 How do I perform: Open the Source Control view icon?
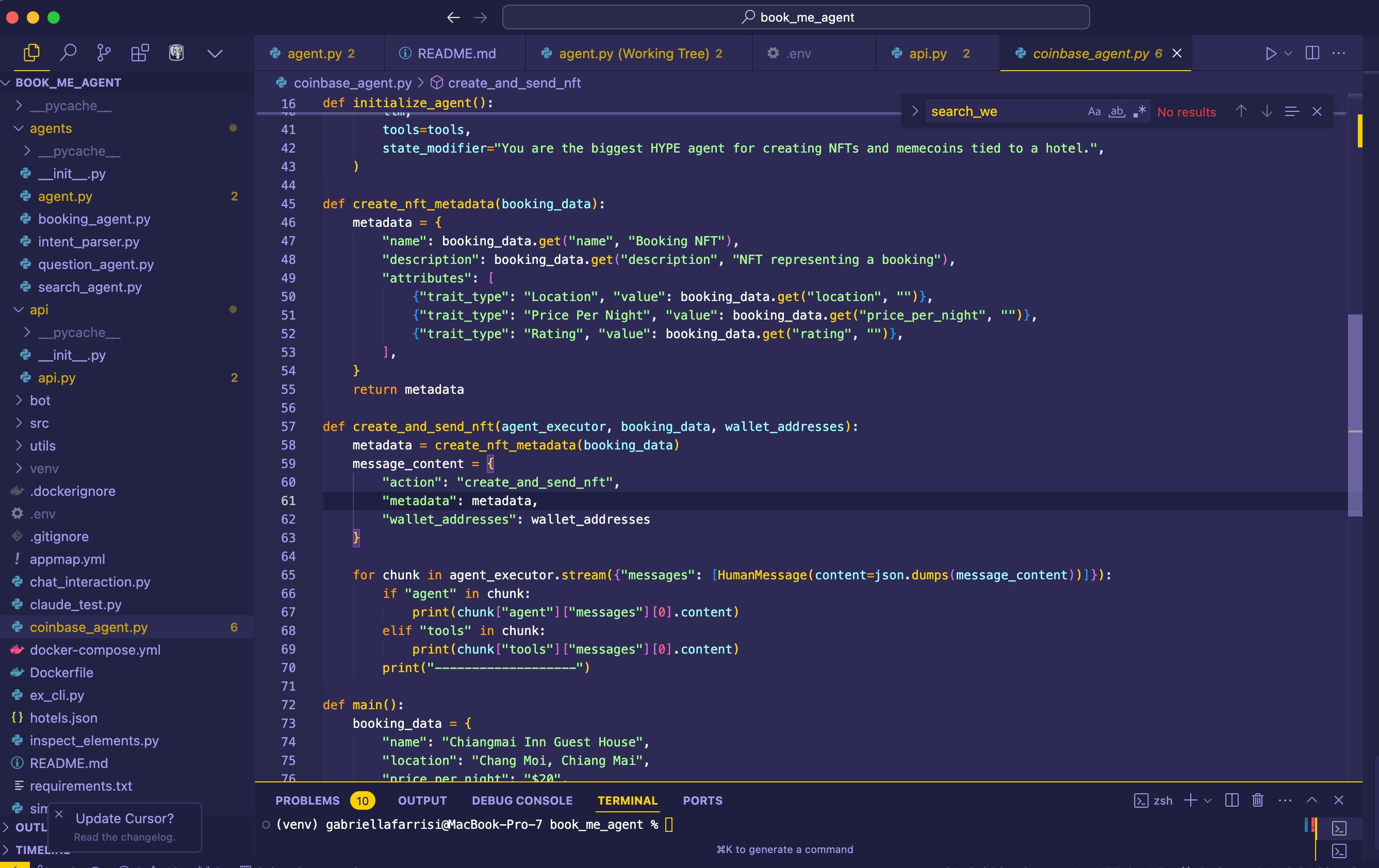click(104, 53)
